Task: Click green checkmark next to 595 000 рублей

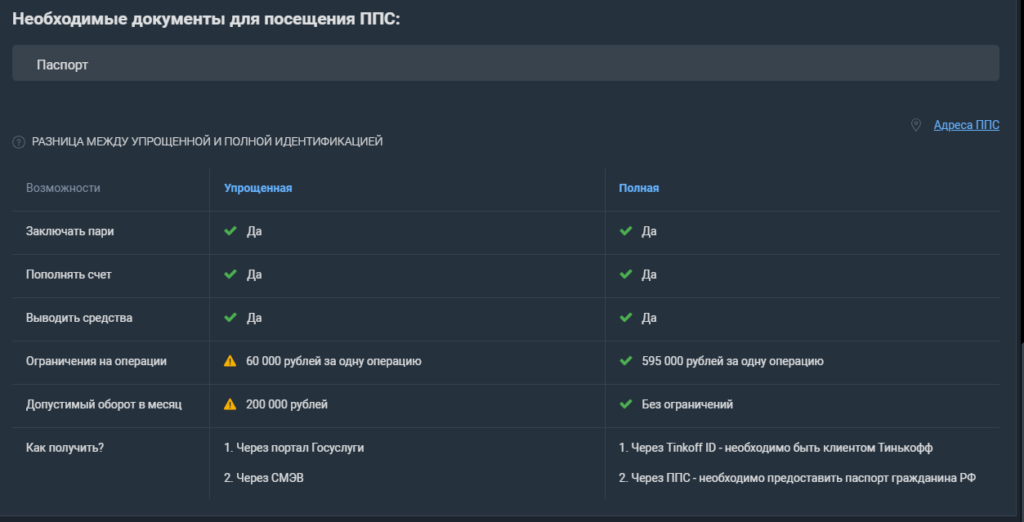Action: (x=626, y=361)
